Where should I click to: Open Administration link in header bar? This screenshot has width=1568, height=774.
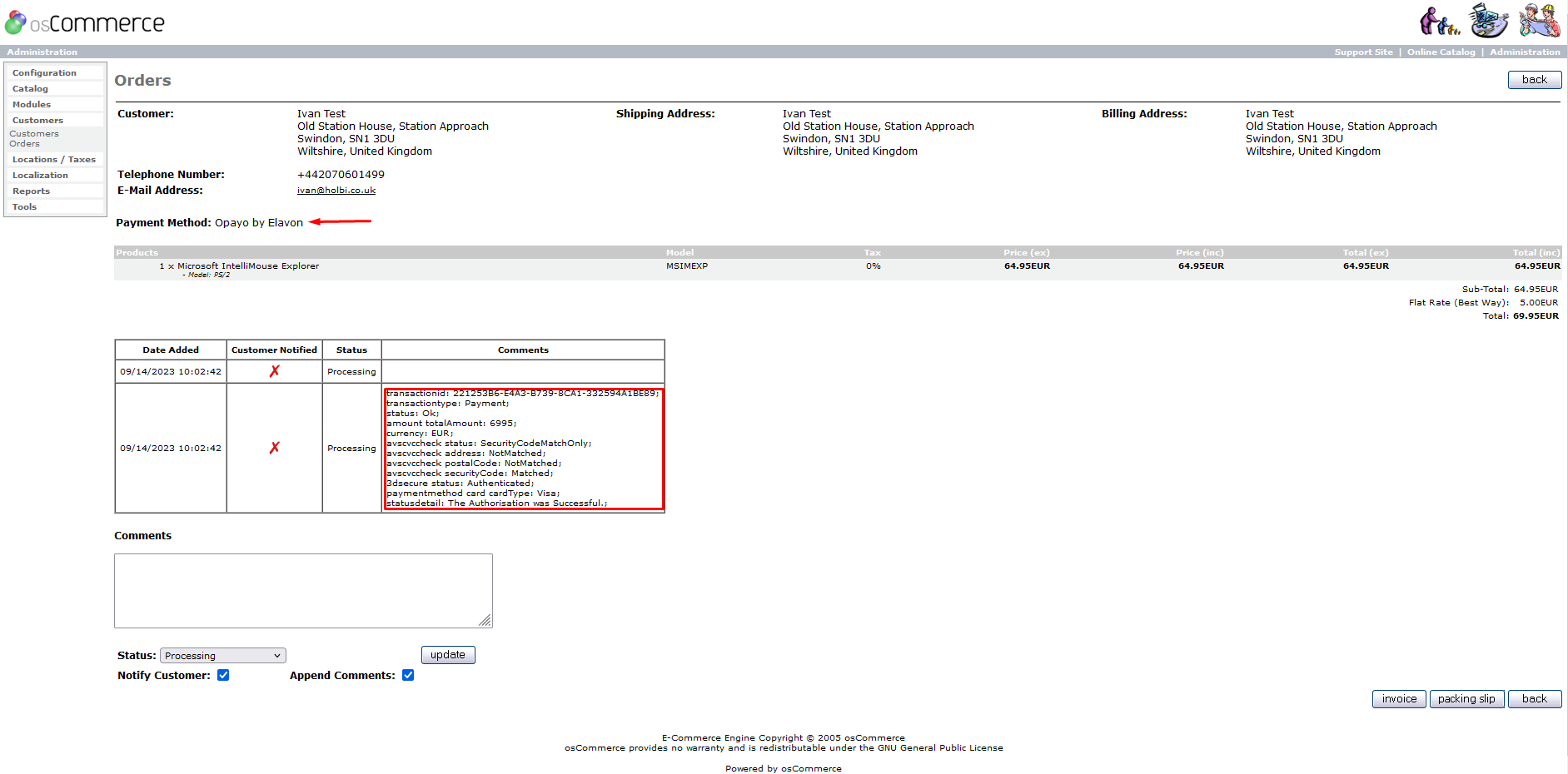(1525, 52)
